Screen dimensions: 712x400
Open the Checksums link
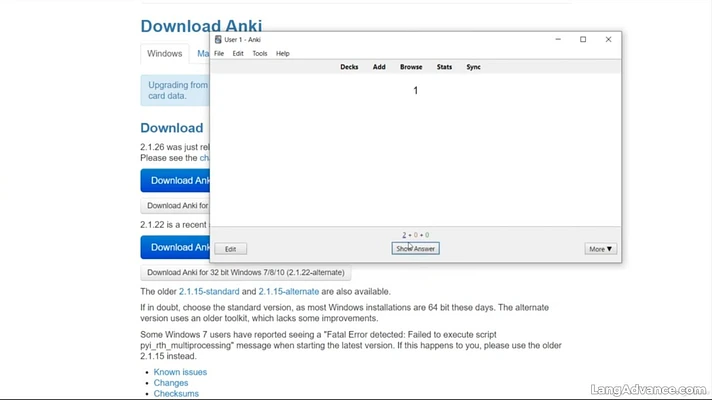176,394
